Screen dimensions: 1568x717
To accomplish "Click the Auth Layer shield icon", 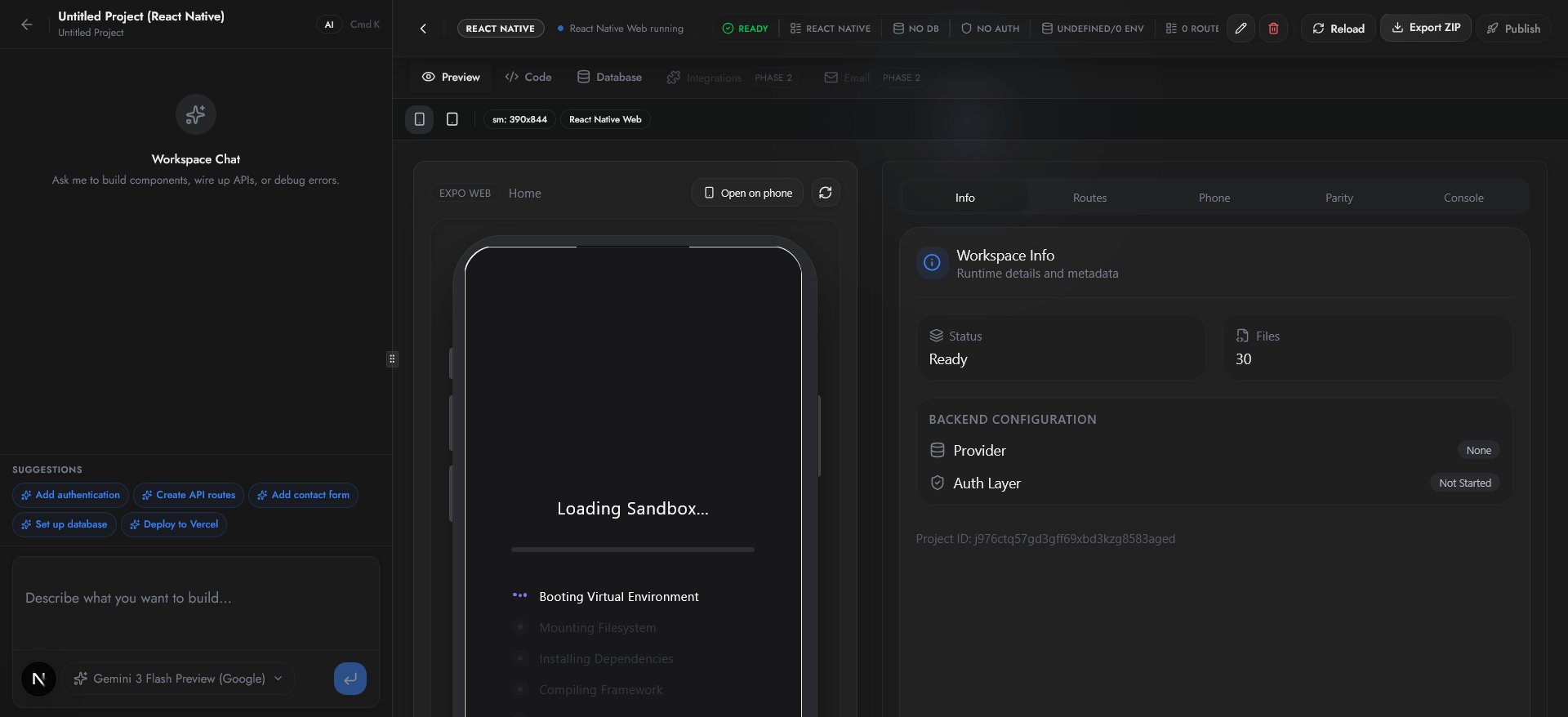I will [938, 483].
